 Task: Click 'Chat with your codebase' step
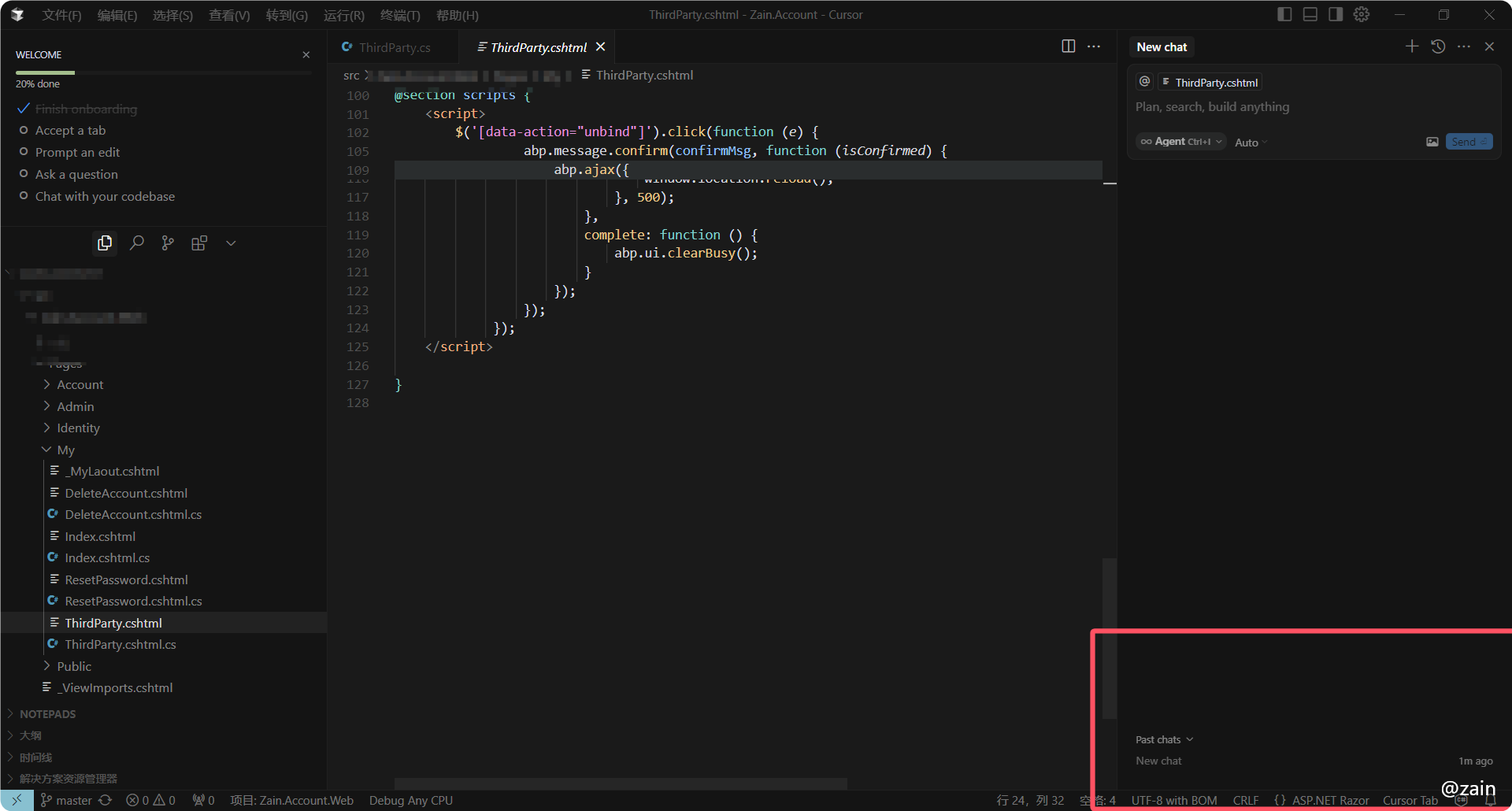click(105, 196)
